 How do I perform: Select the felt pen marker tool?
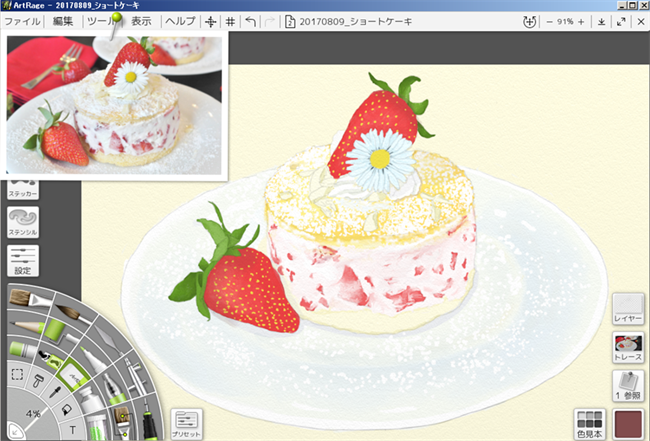coord(94,359)
